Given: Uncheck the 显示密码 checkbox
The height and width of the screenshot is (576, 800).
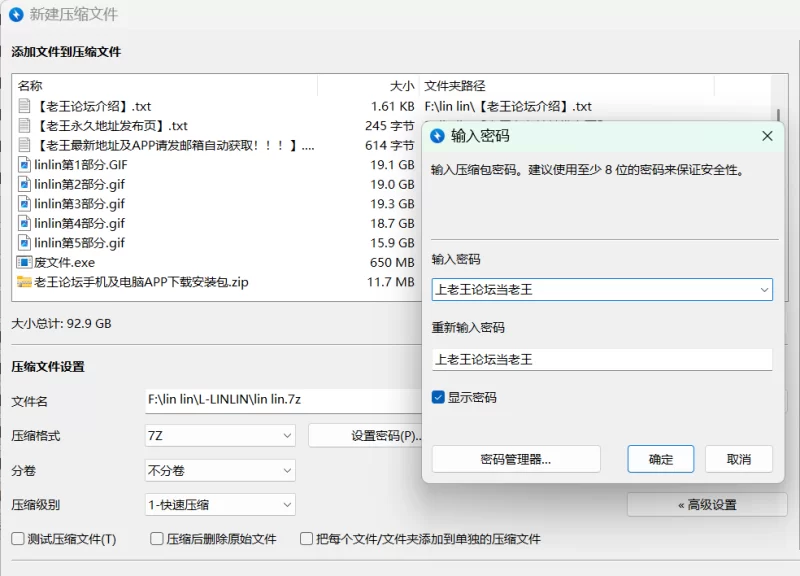Looking at the screenshot, I should pos(438,397).
